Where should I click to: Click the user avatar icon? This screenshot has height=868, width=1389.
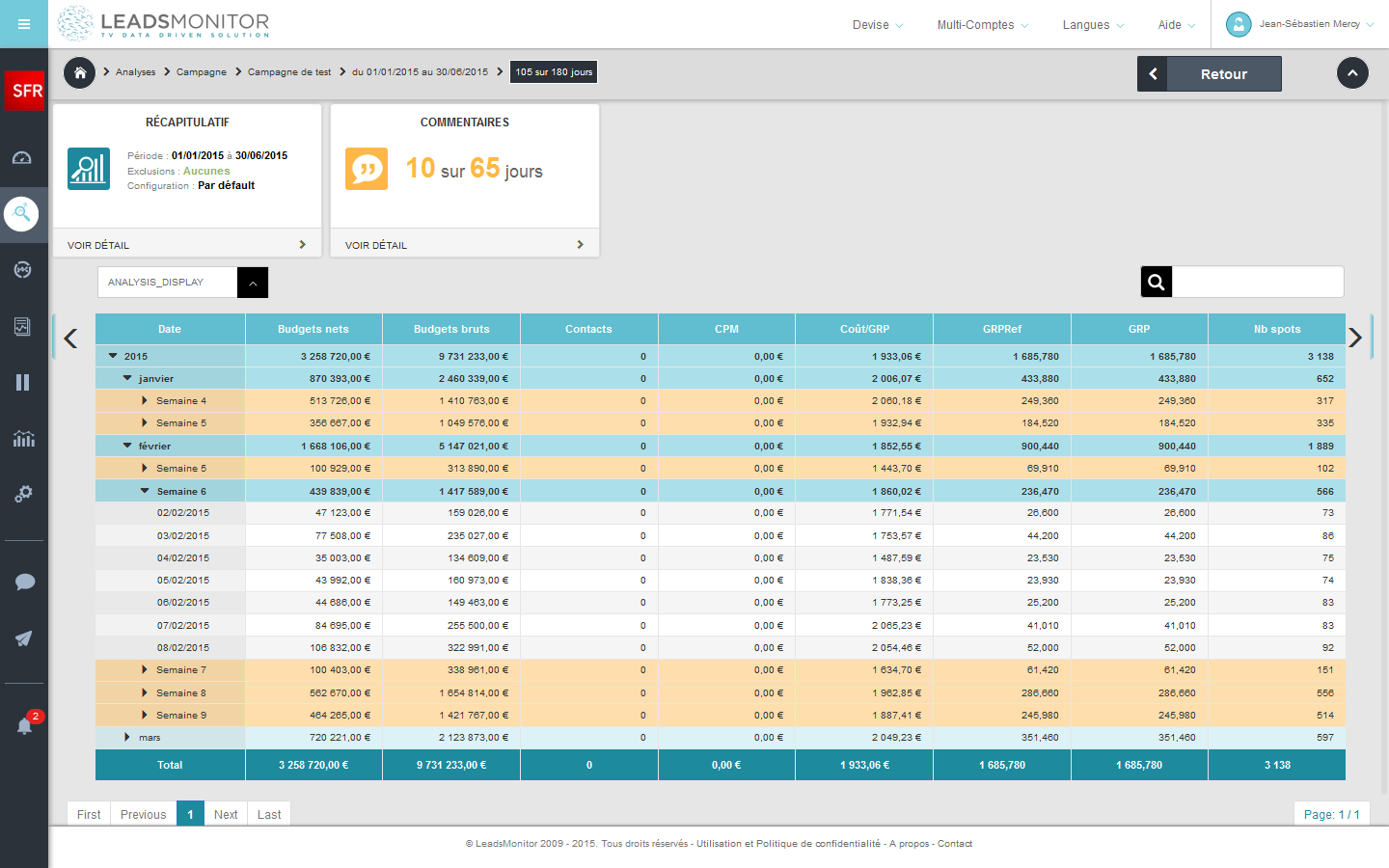pos(1239,24)
